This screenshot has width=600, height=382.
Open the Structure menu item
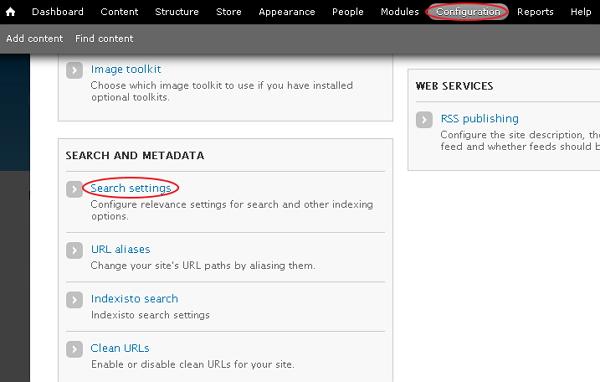tap(177, 12)
